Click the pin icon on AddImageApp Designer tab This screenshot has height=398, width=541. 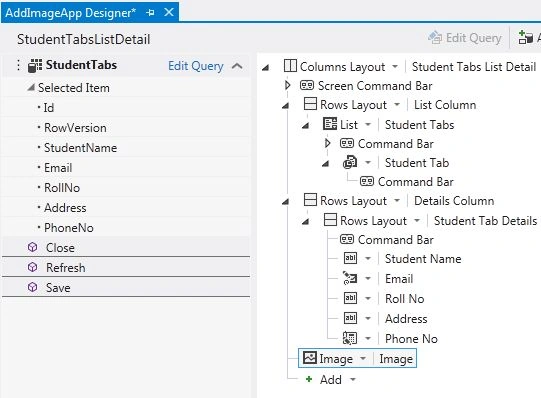(150, 13)
